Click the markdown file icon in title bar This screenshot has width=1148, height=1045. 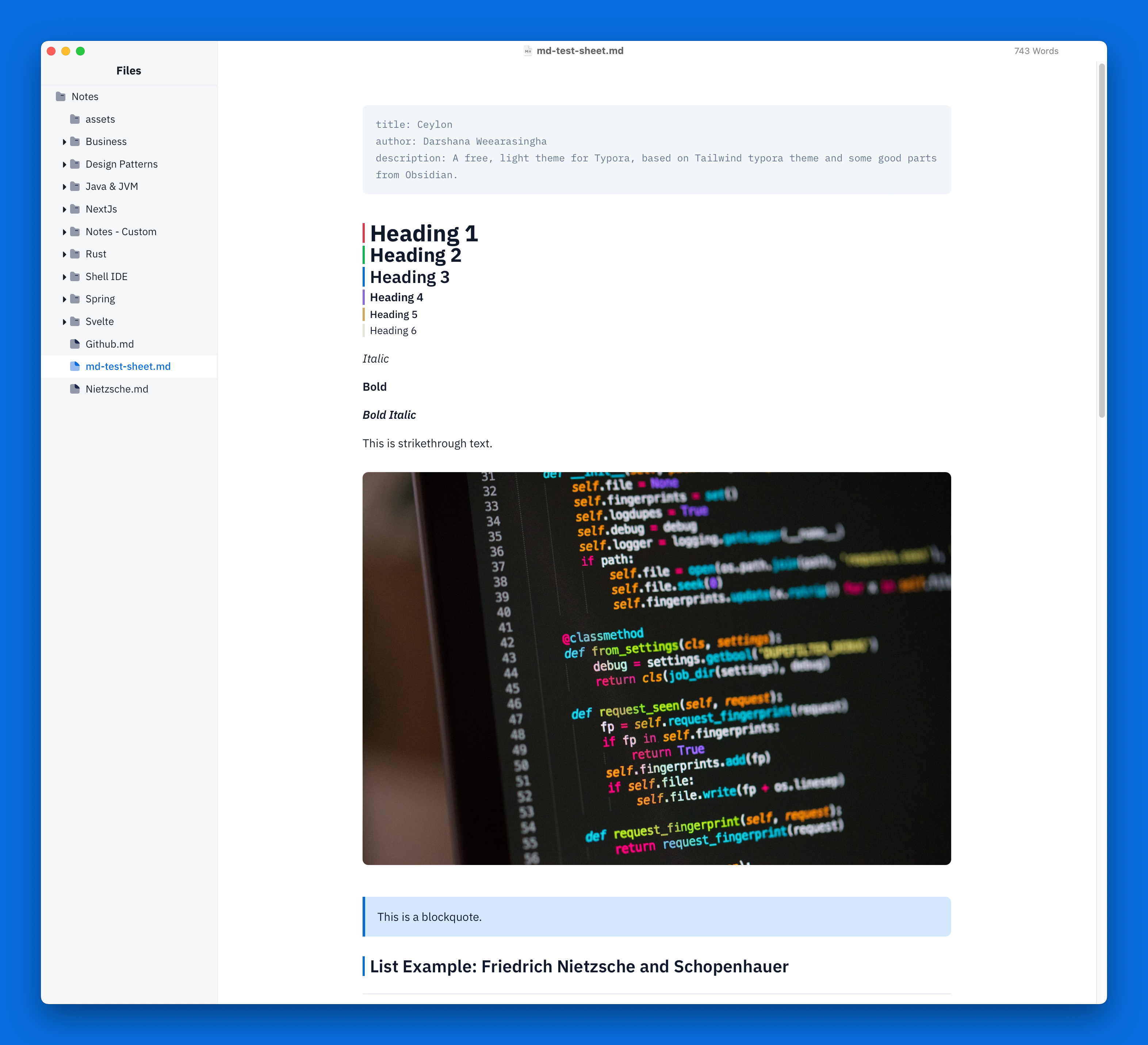(x=527, y=51)
